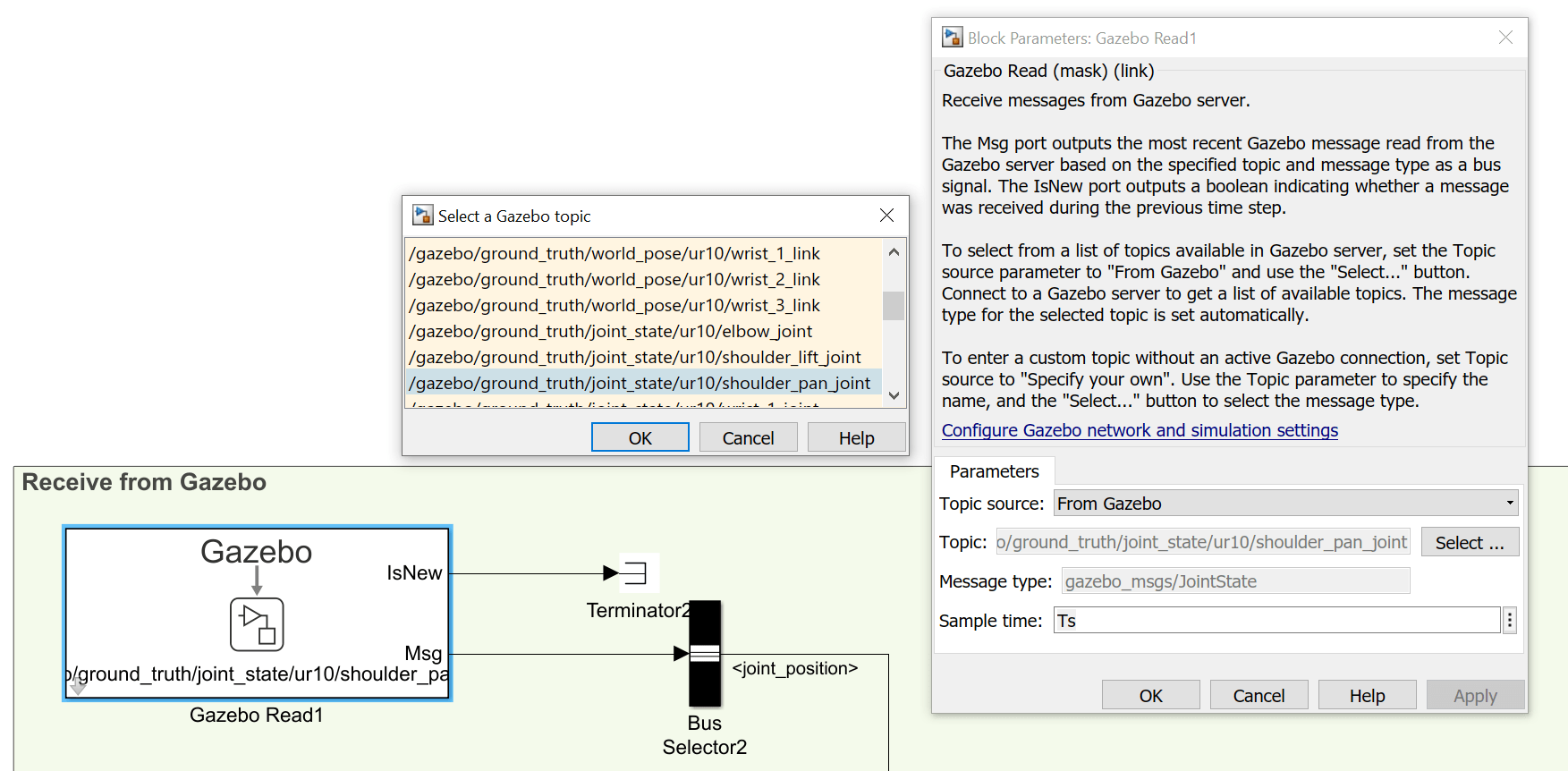Click Cancel in Block Parameters dialog
Image resolution: width=1568 pixels, height=771 pixels.
click(1259, 695)
